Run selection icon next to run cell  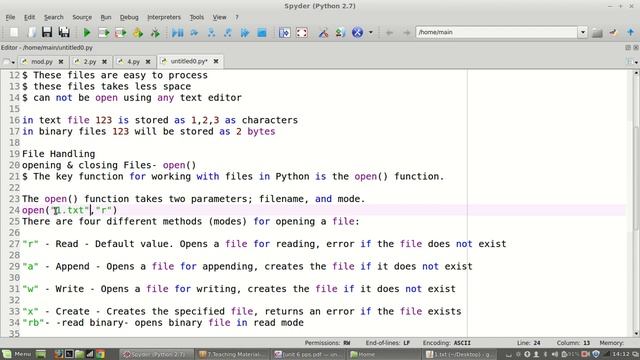click(138, 33)
